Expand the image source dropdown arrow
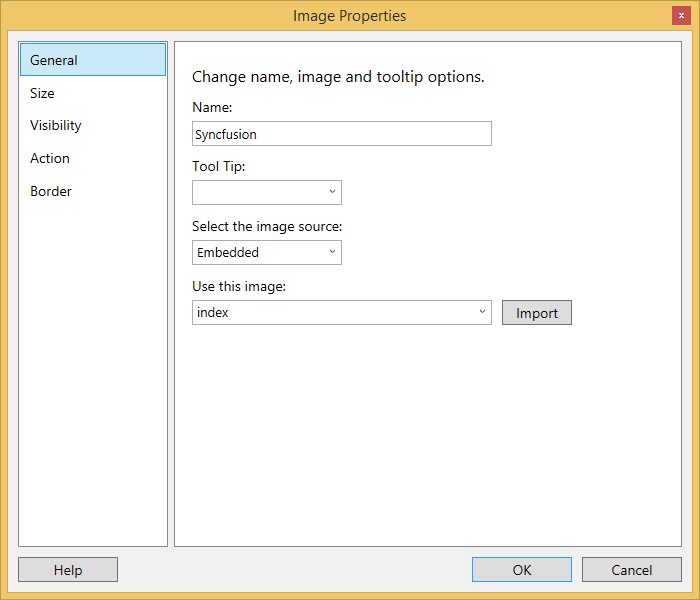The width and height of the screenshot is (700, 600). [x=332, y=252]
